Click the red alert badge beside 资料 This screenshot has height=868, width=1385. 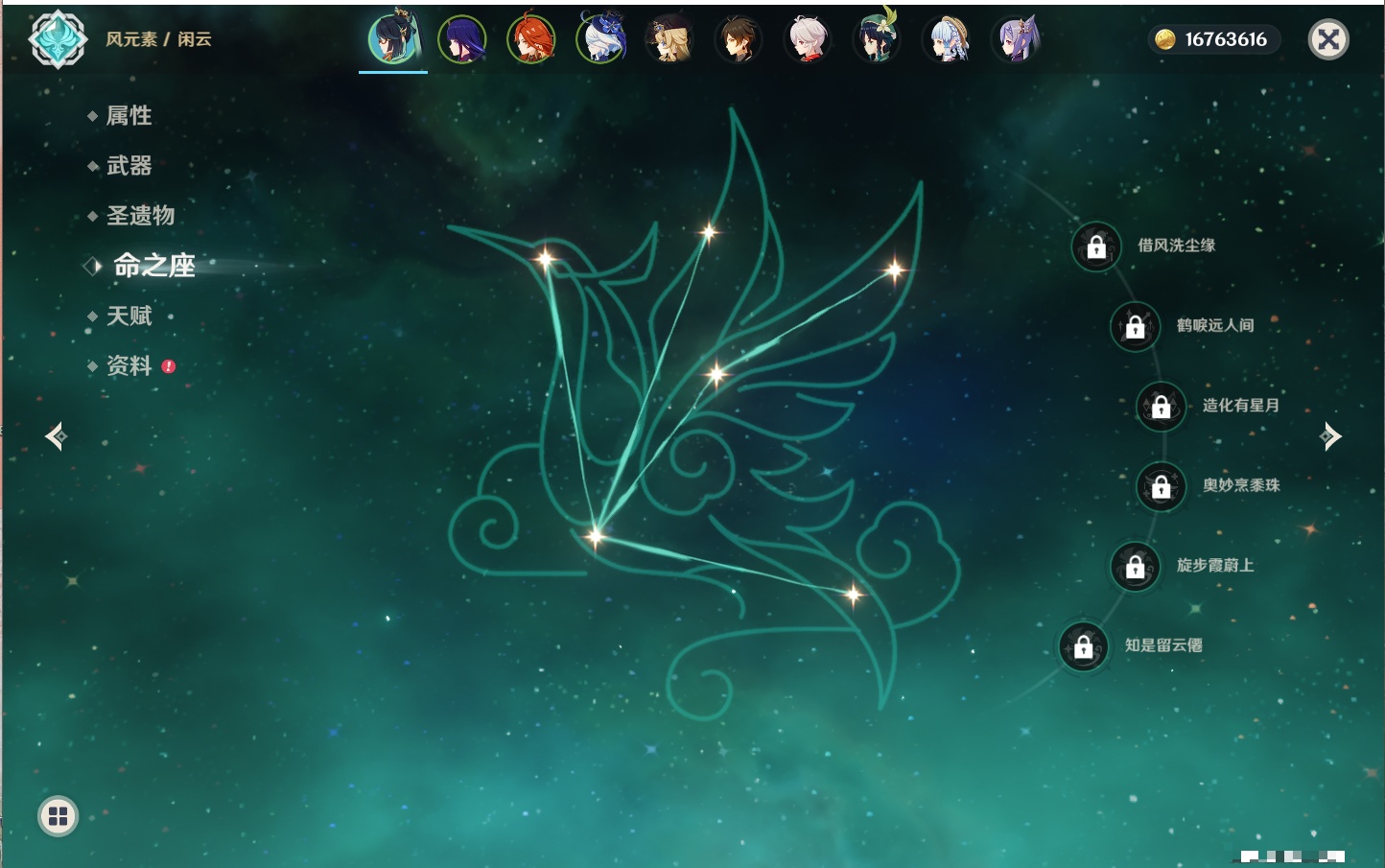point(169,366)
